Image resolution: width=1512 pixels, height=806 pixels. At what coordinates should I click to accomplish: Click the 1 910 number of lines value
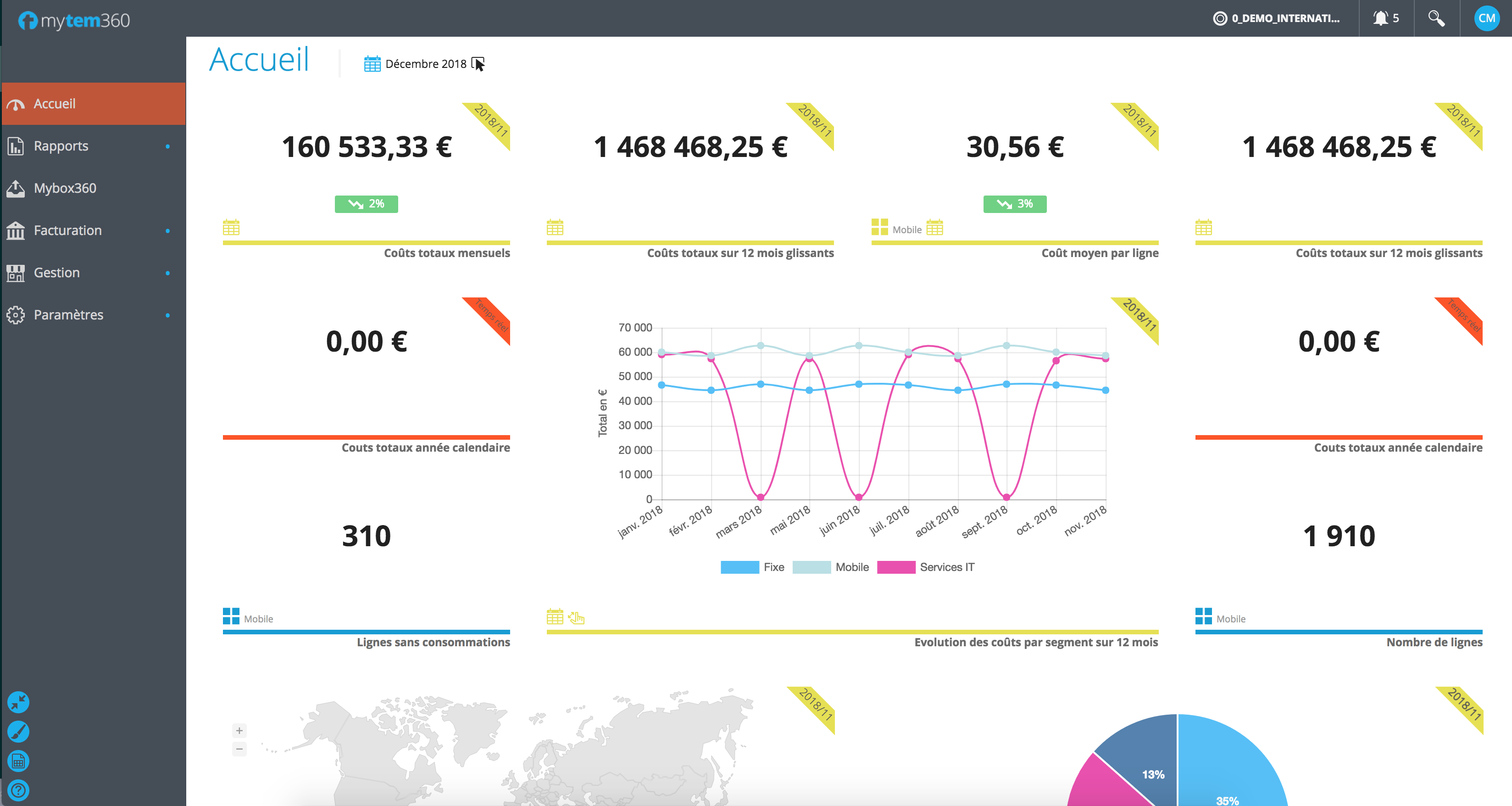(1339, 536)
